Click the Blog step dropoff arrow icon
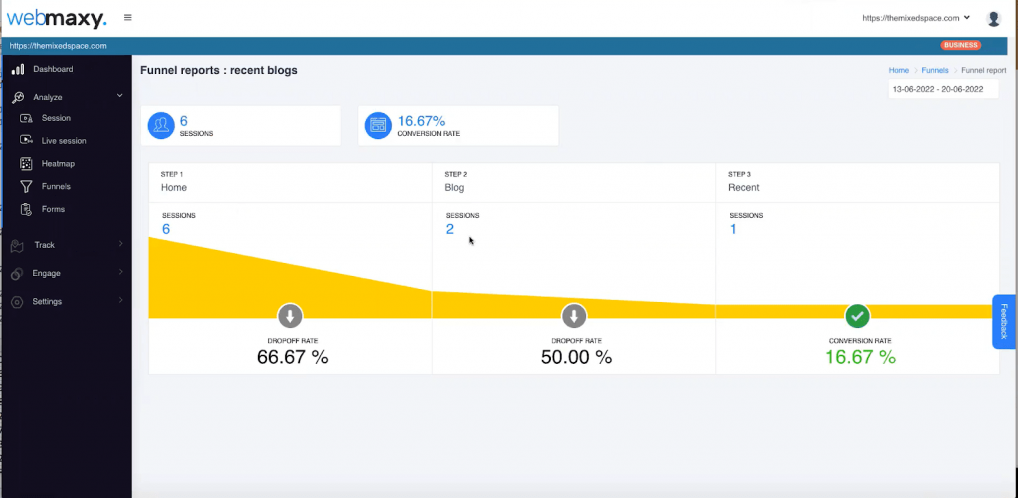Image resolution: width=1018 pixels, height=498 pixels. [573, 317]
